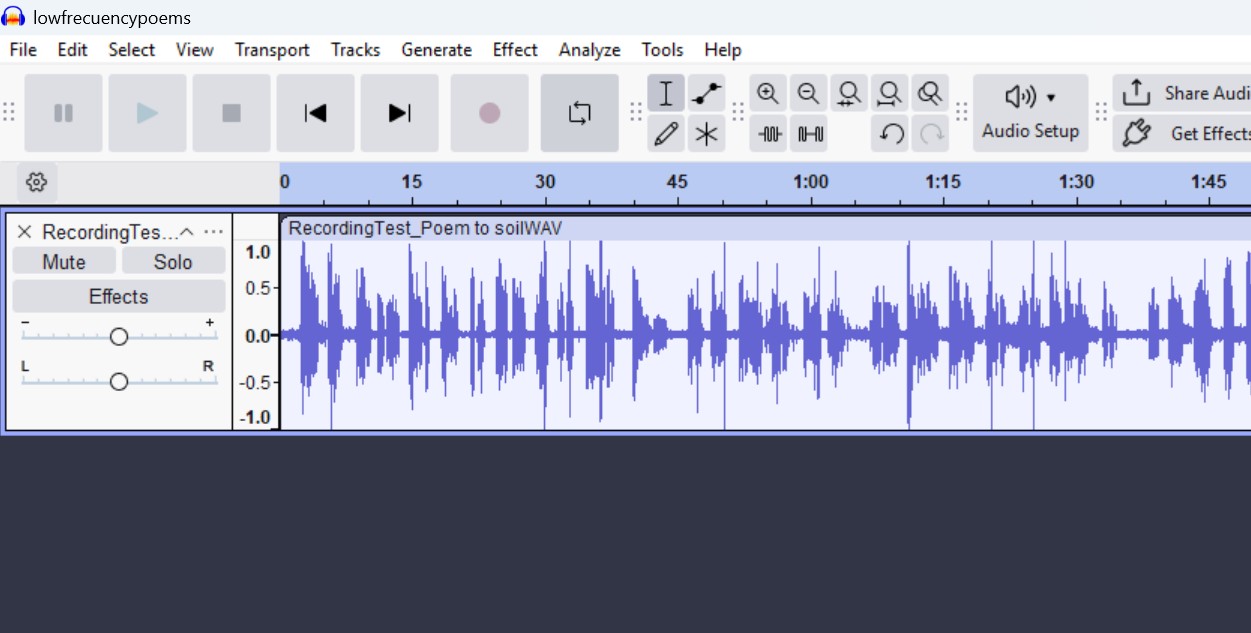Click the Undo icon
The height and width of the screenshot is (633, 1251).
(890, 132)
